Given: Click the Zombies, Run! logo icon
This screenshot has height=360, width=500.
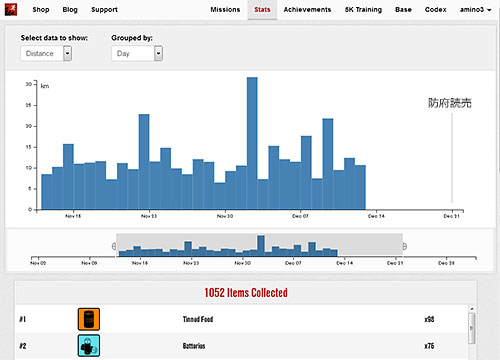Looking at the screenshot, I should 11,9.
